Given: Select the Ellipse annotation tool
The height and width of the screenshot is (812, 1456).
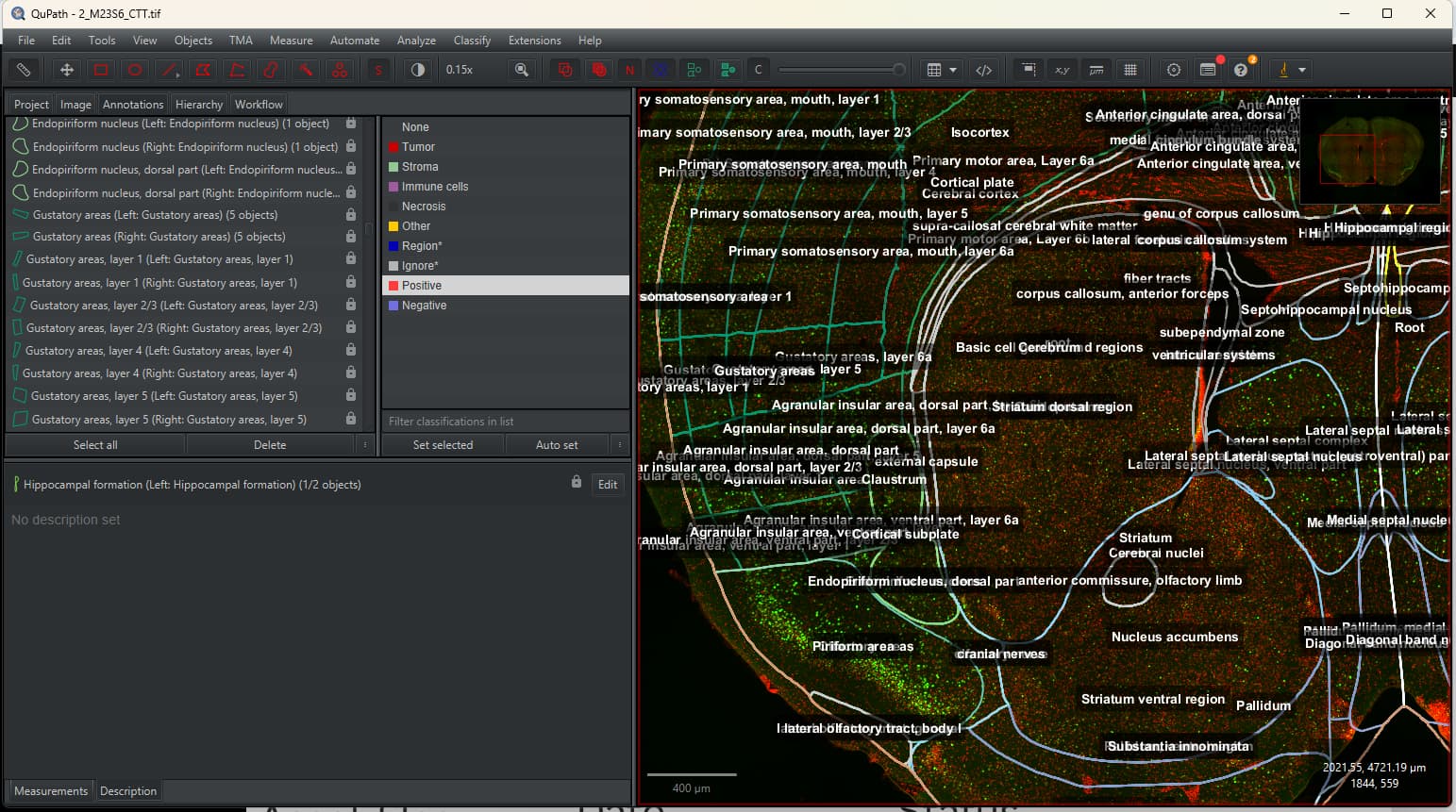Looking at the screenshot, I should 133,70.
